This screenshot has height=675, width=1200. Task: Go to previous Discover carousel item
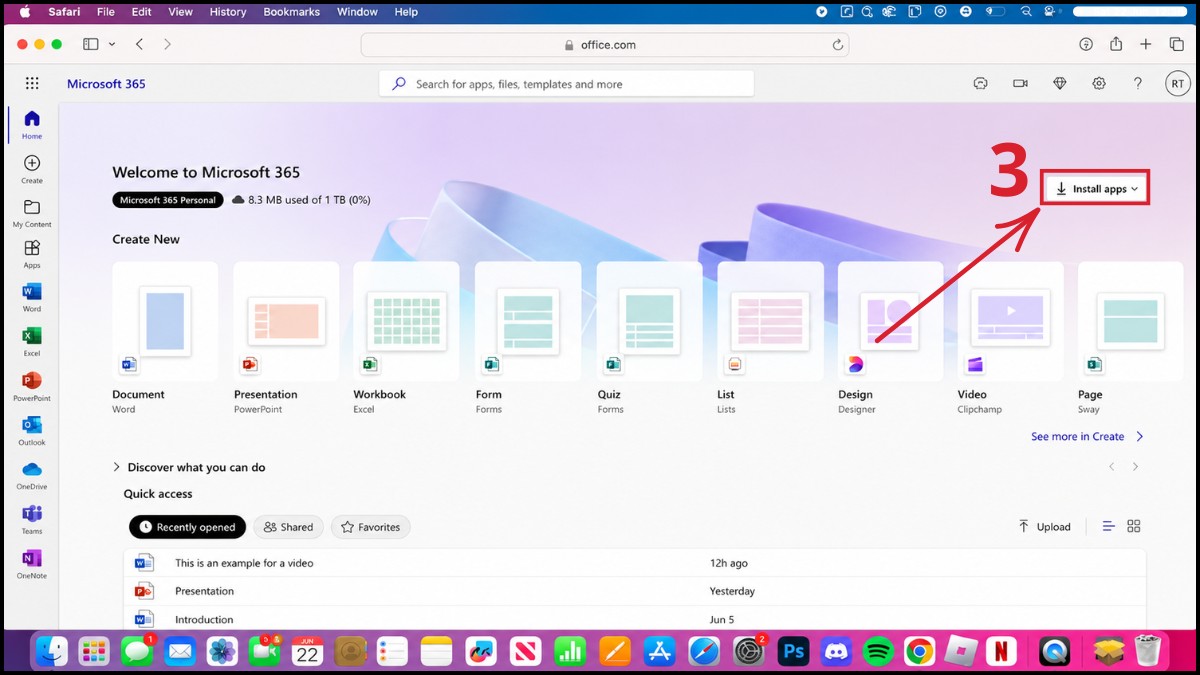coord(1111,467)
